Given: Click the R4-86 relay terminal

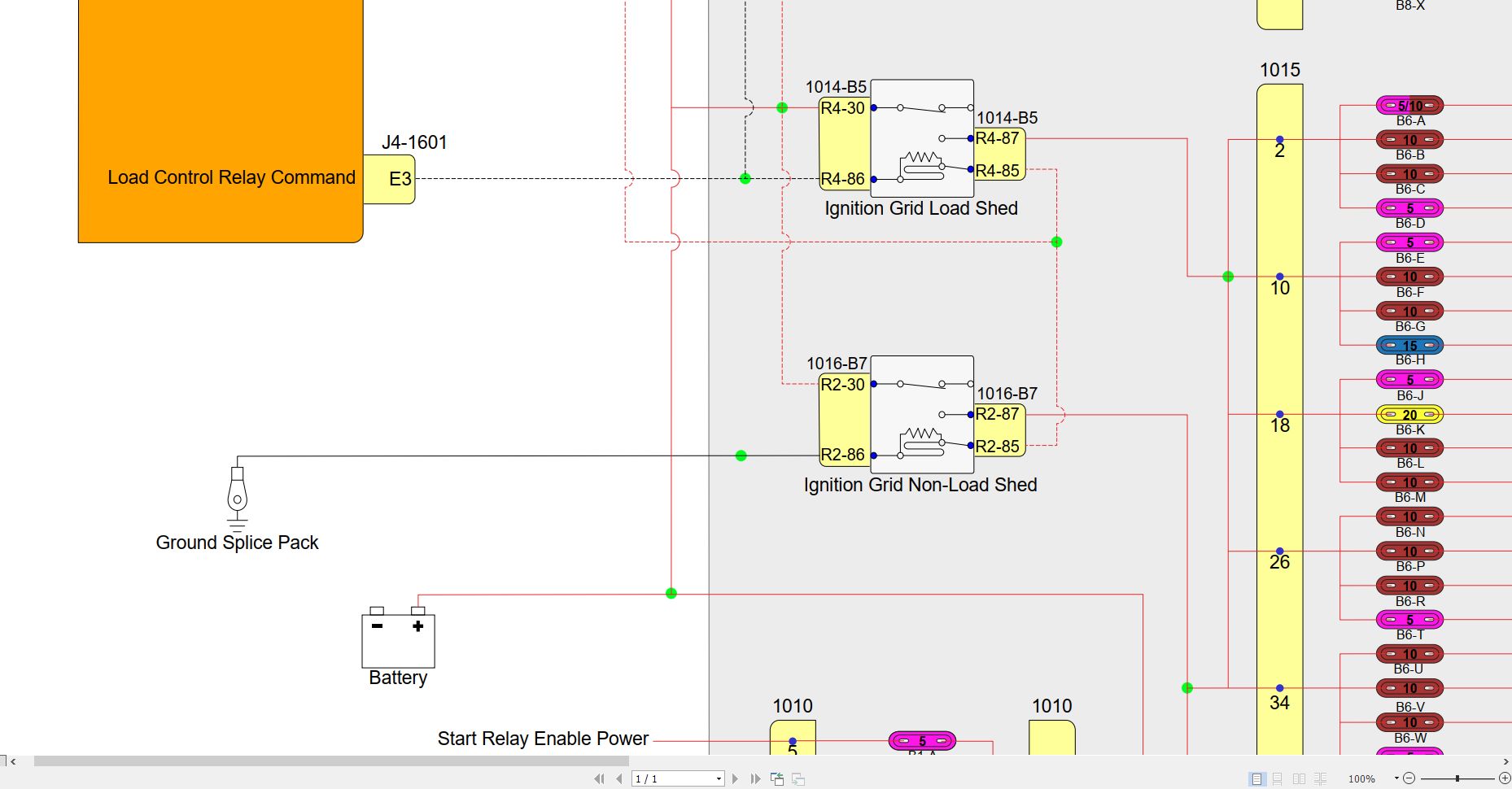Looking at the screenshot, I should (842, 179).
